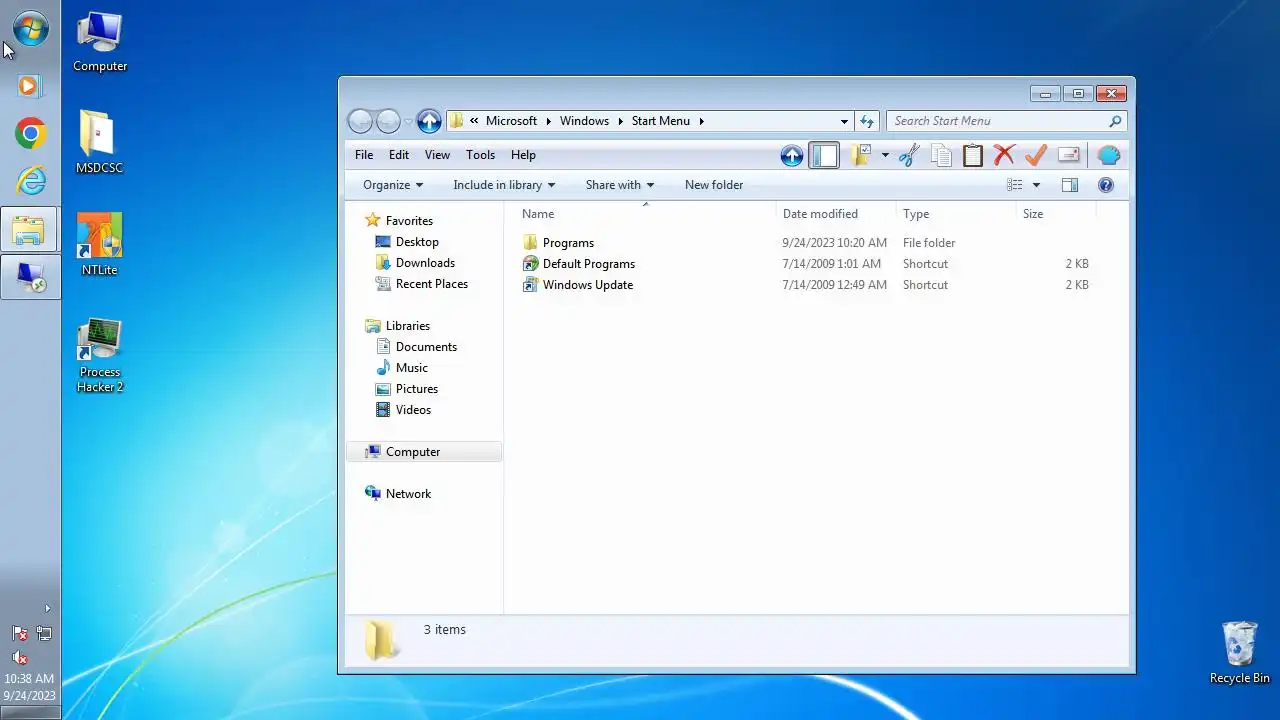Click the Forward navigation arrow

[x=388, y=121]
